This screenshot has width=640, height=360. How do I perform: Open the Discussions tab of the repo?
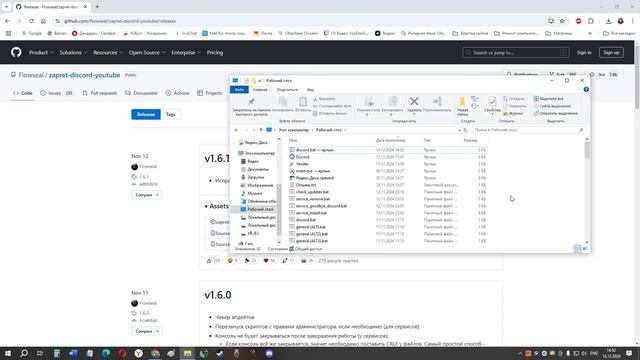(x=141, y=93)
